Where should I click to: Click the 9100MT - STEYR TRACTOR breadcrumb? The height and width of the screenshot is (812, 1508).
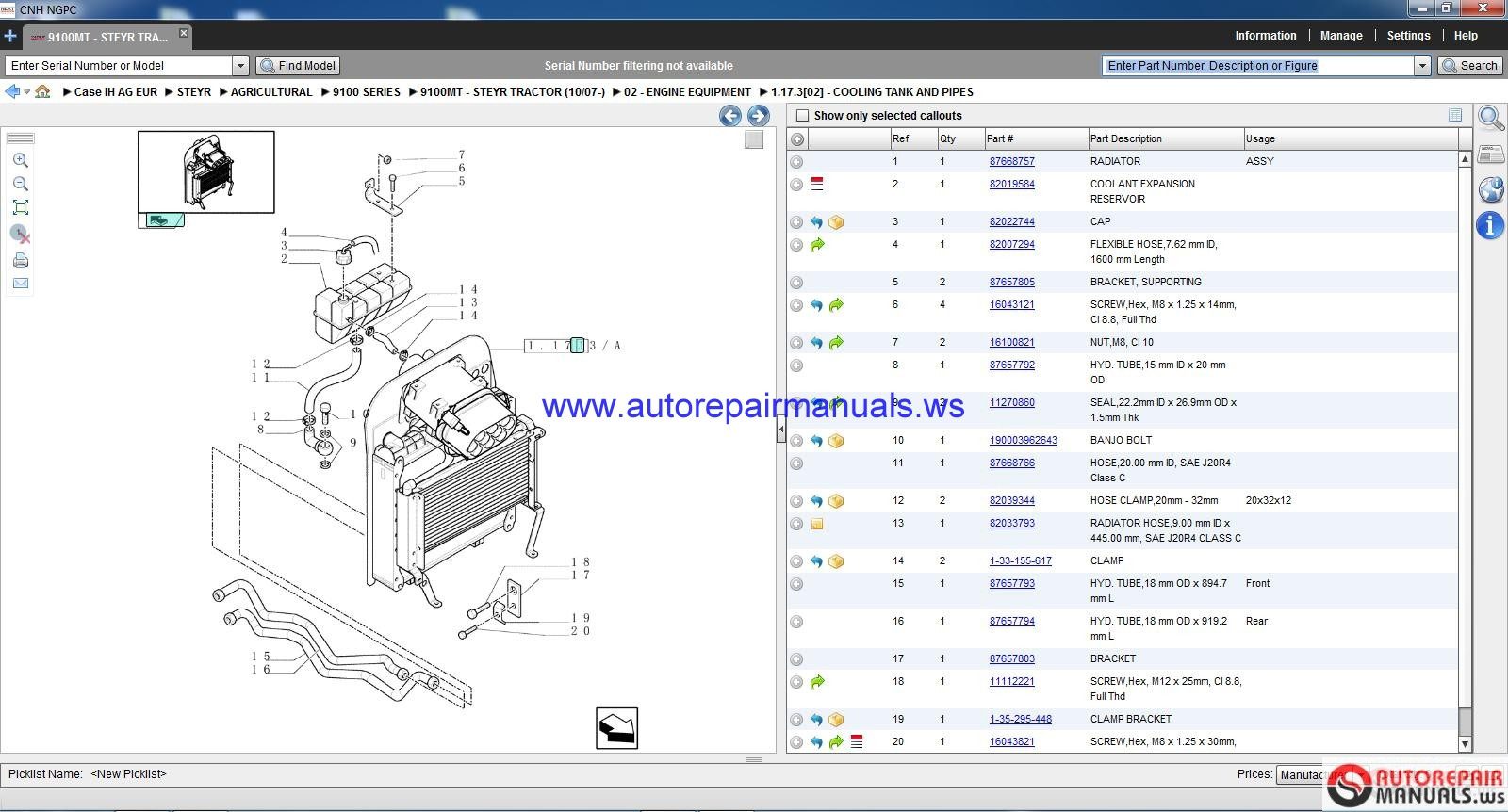coord(513,92)
